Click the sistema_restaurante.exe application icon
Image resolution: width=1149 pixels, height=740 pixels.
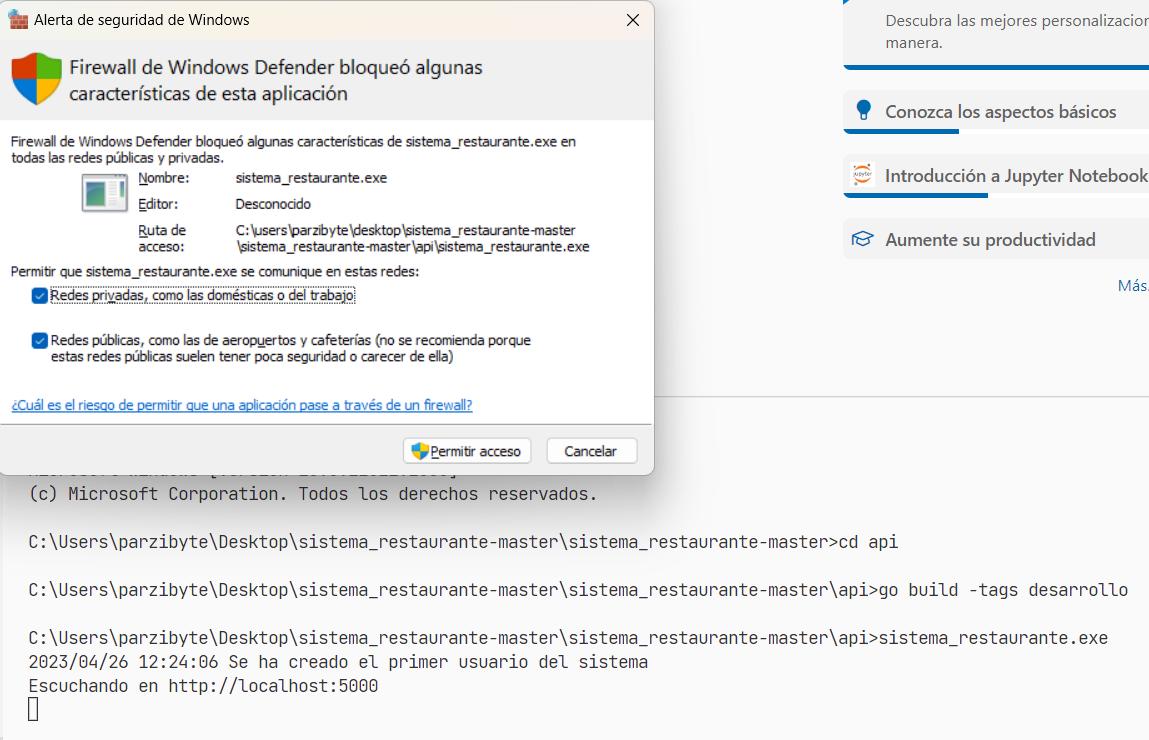(104, 192)
